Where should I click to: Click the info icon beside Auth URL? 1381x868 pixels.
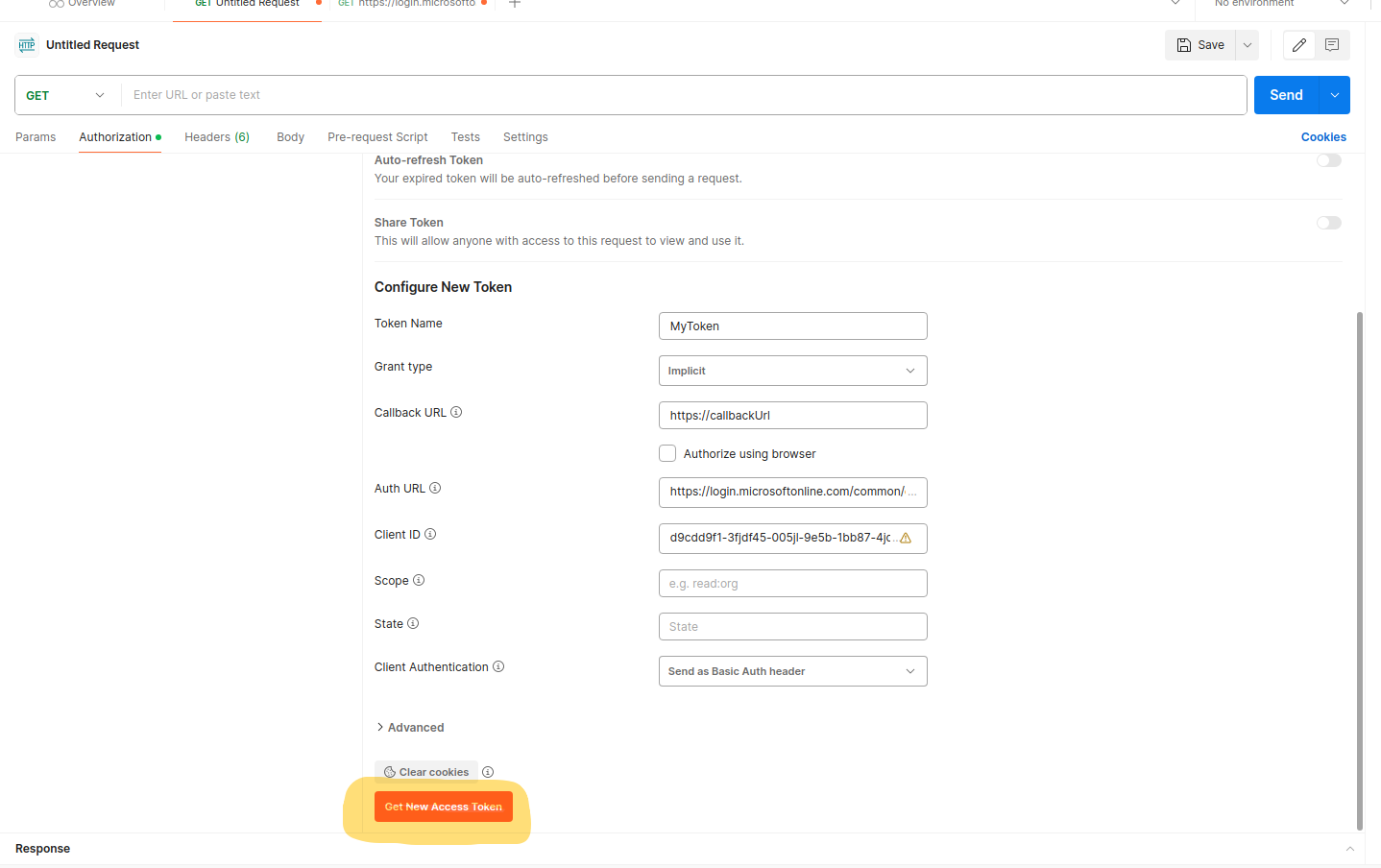[435, 488]
